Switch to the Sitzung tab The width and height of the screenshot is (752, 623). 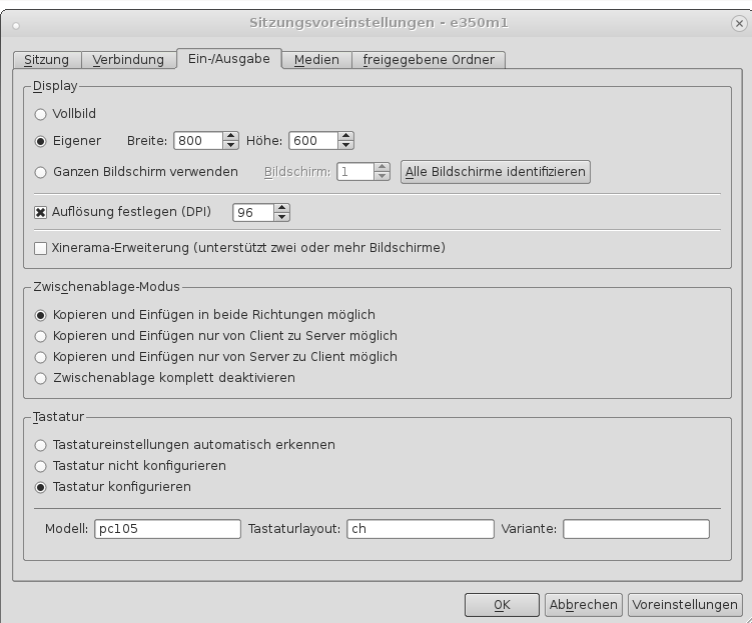pos(47,60)
